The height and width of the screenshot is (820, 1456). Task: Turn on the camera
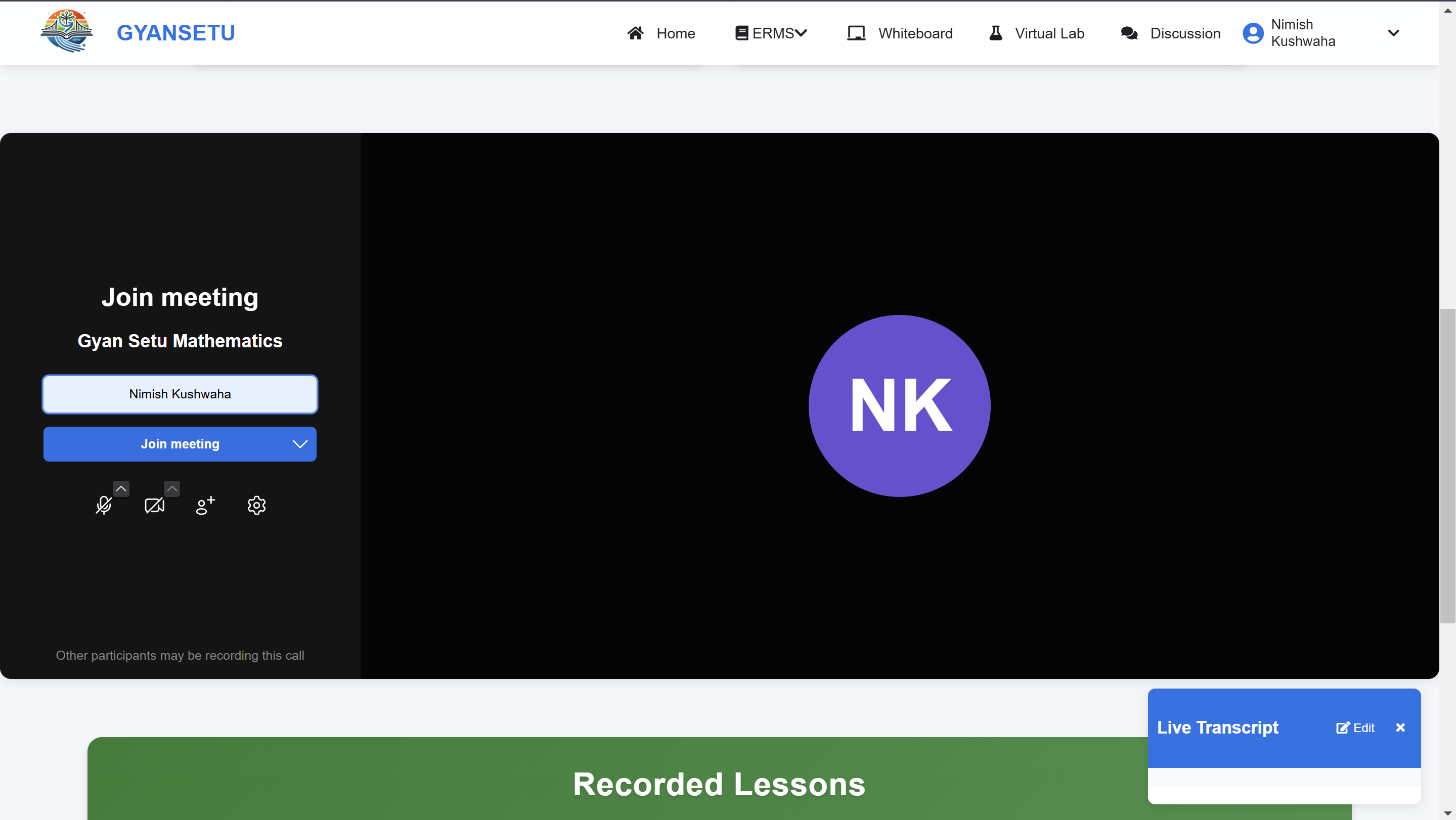click(x=154, y=505)
